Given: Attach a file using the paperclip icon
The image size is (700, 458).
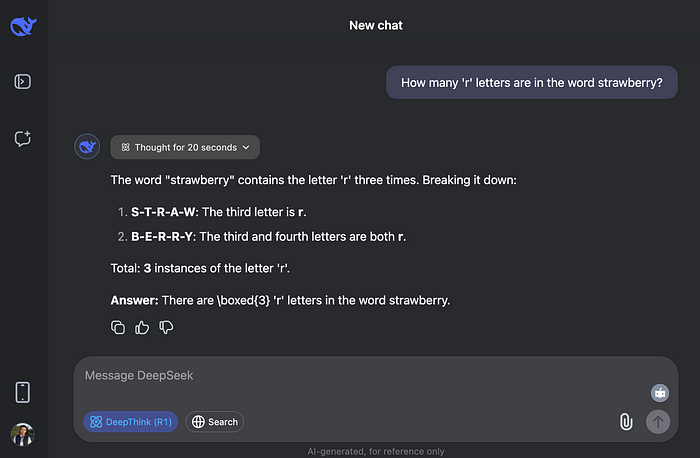Looking at the screenshot, I should [x=626, y=422].
